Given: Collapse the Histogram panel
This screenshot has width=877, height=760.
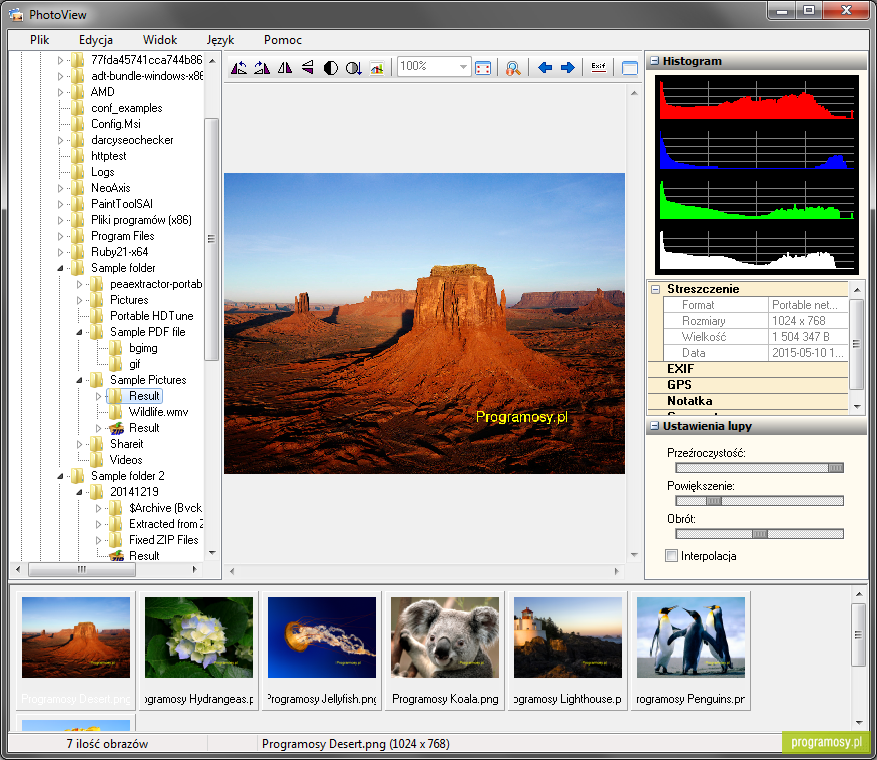Looking at the screenshot, I should 654,61.
